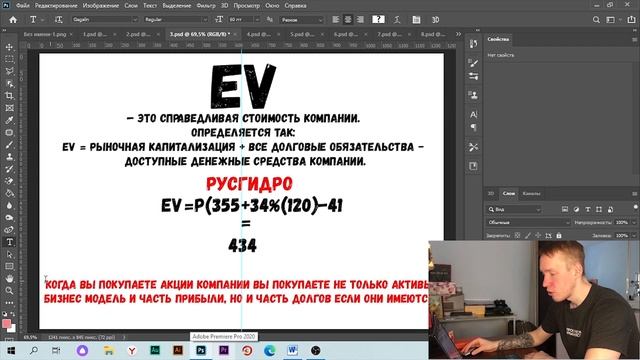The width and height of the screenshot is (640, 360).
Task: Open the layer blend mode dropdown
Action: [x=528, y=222]
